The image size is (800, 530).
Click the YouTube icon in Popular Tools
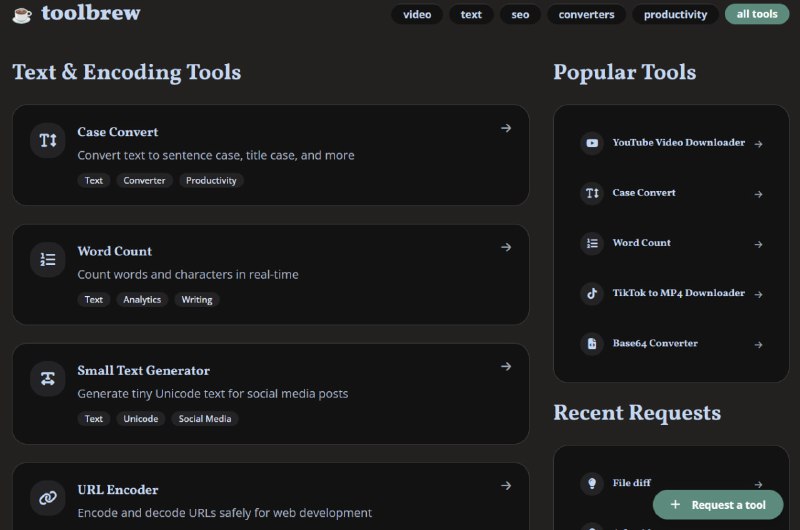[592, 143]
